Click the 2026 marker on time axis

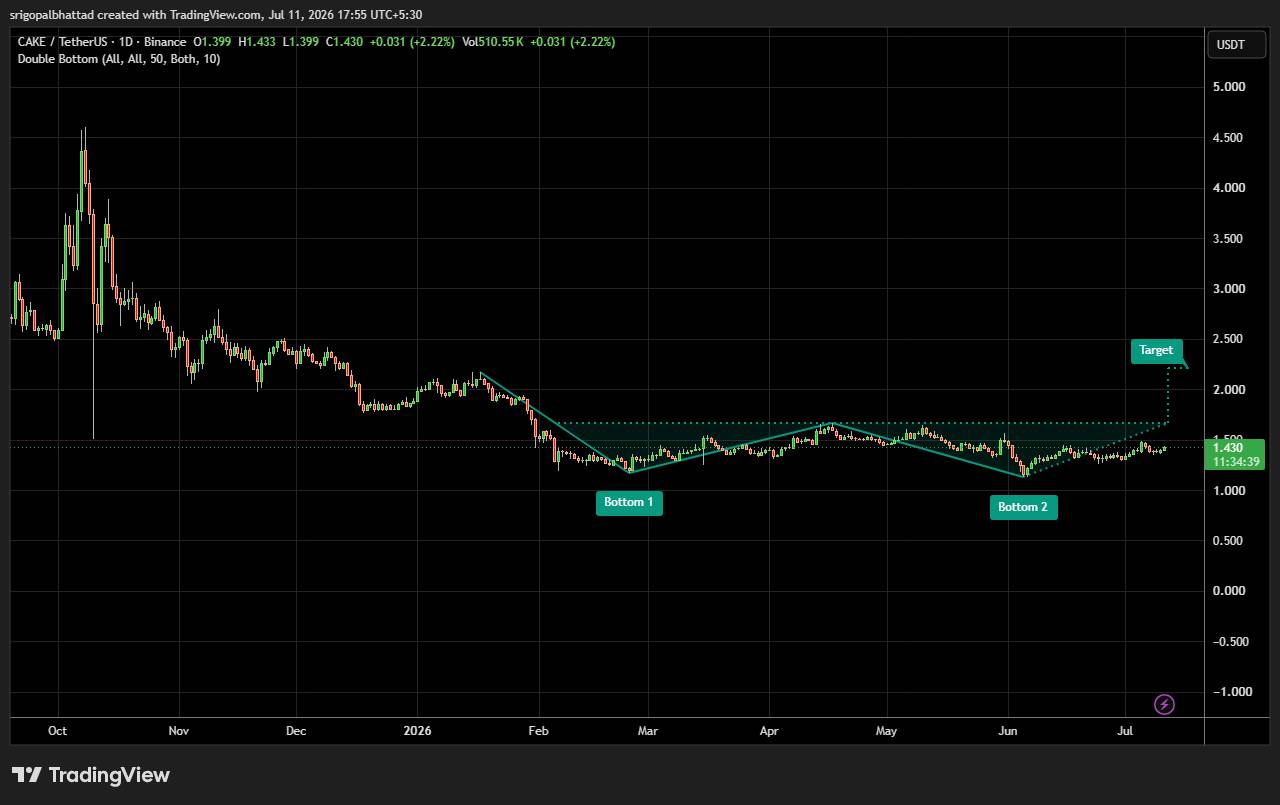point(417,731)
